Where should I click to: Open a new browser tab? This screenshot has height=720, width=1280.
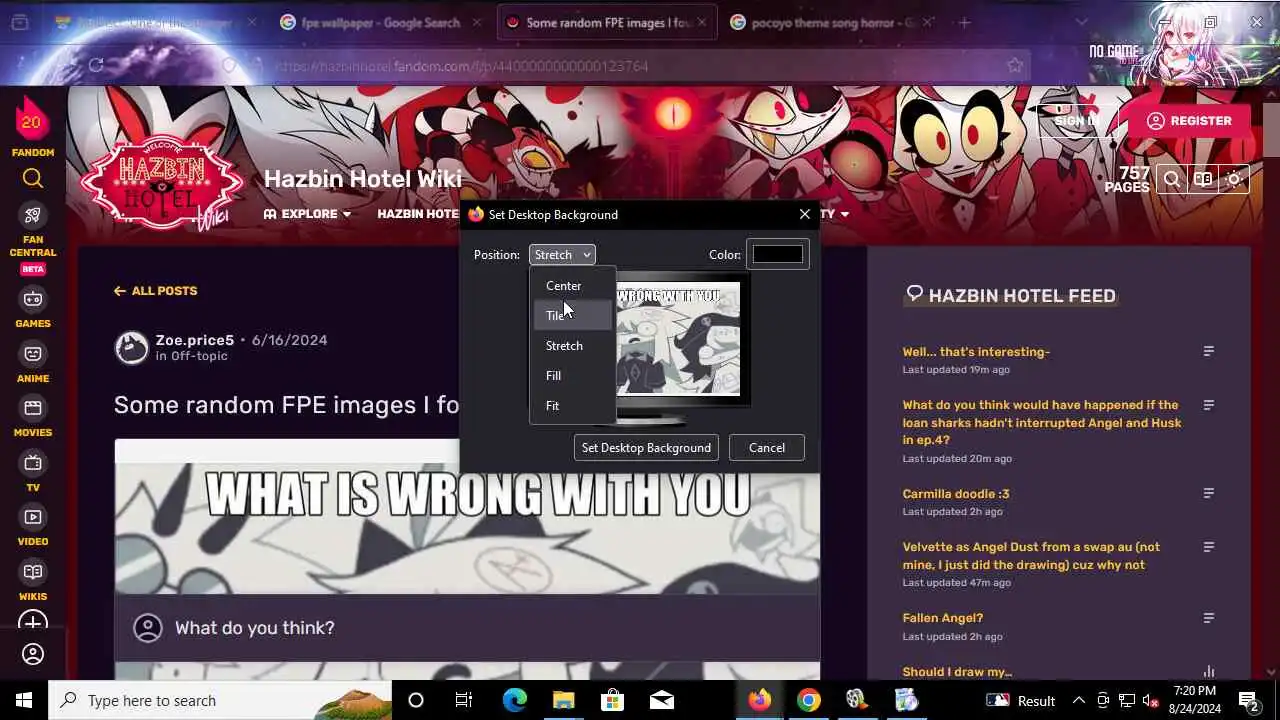964,22
